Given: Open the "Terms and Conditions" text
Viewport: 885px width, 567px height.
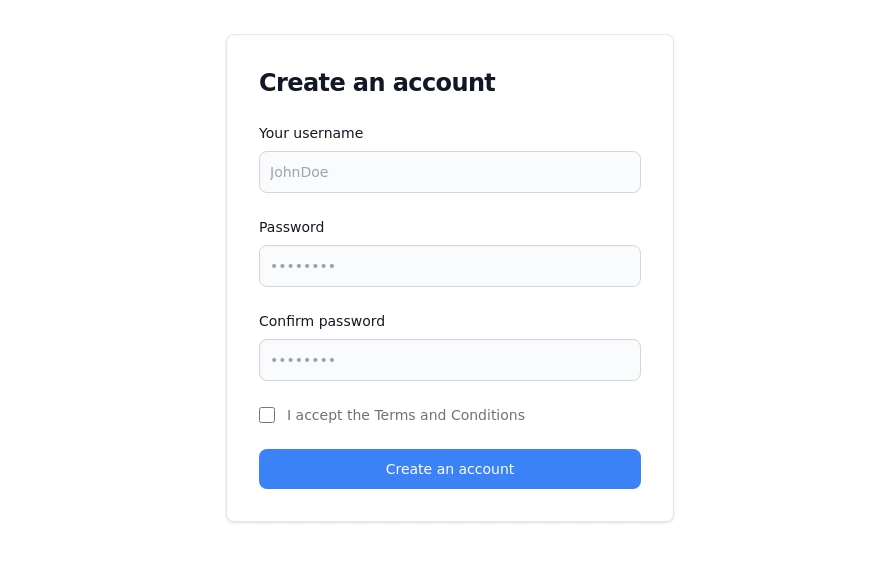Looking at the screenshot, I should click(x=449, y=415).
